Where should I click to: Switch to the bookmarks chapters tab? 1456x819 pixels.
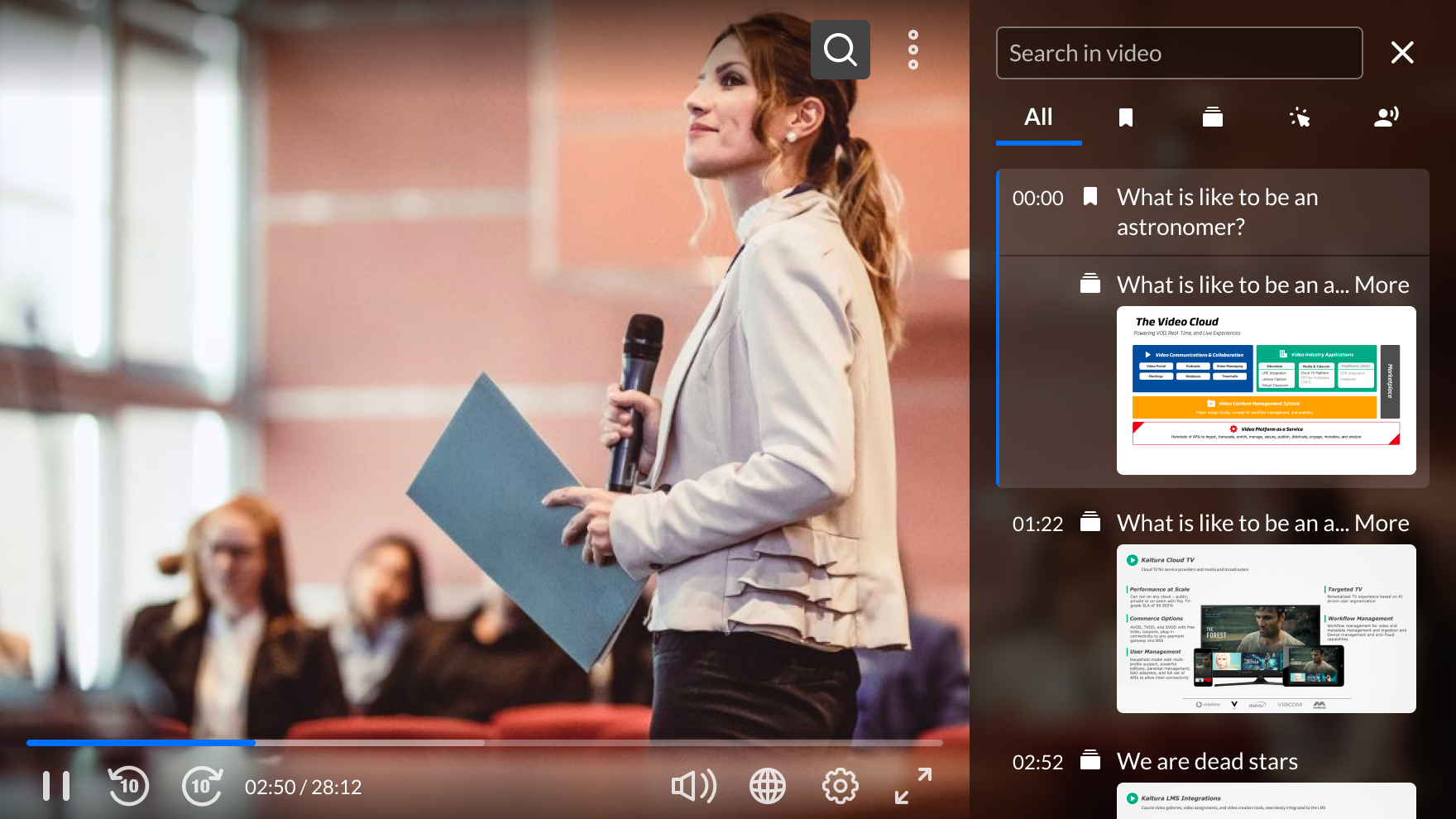[x=1125, y=117]
